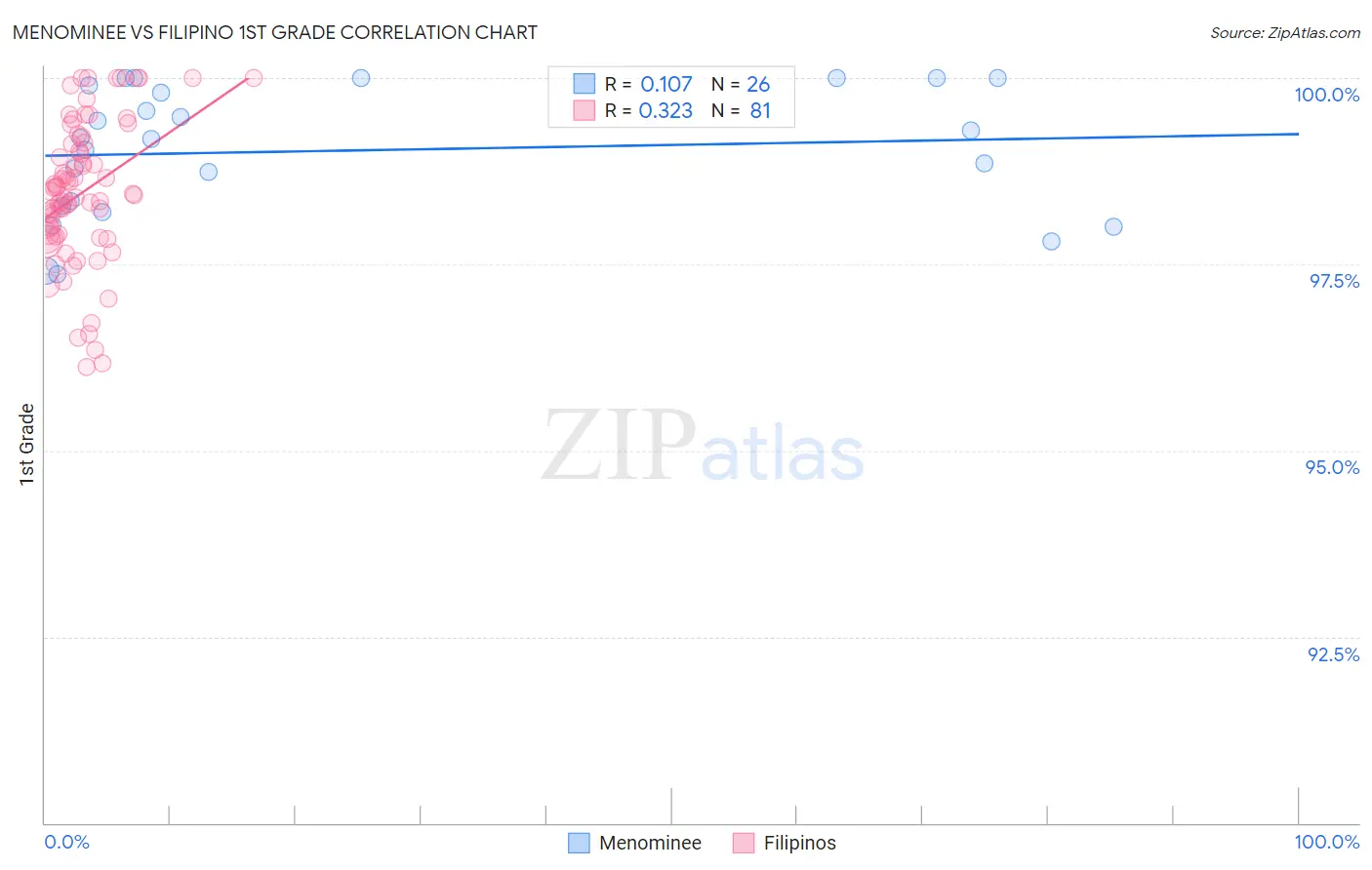Viewport: 1372px width, 870px height.
Task: Click the 97.5% y-axis label
Action: click(x=1334, y=281)
